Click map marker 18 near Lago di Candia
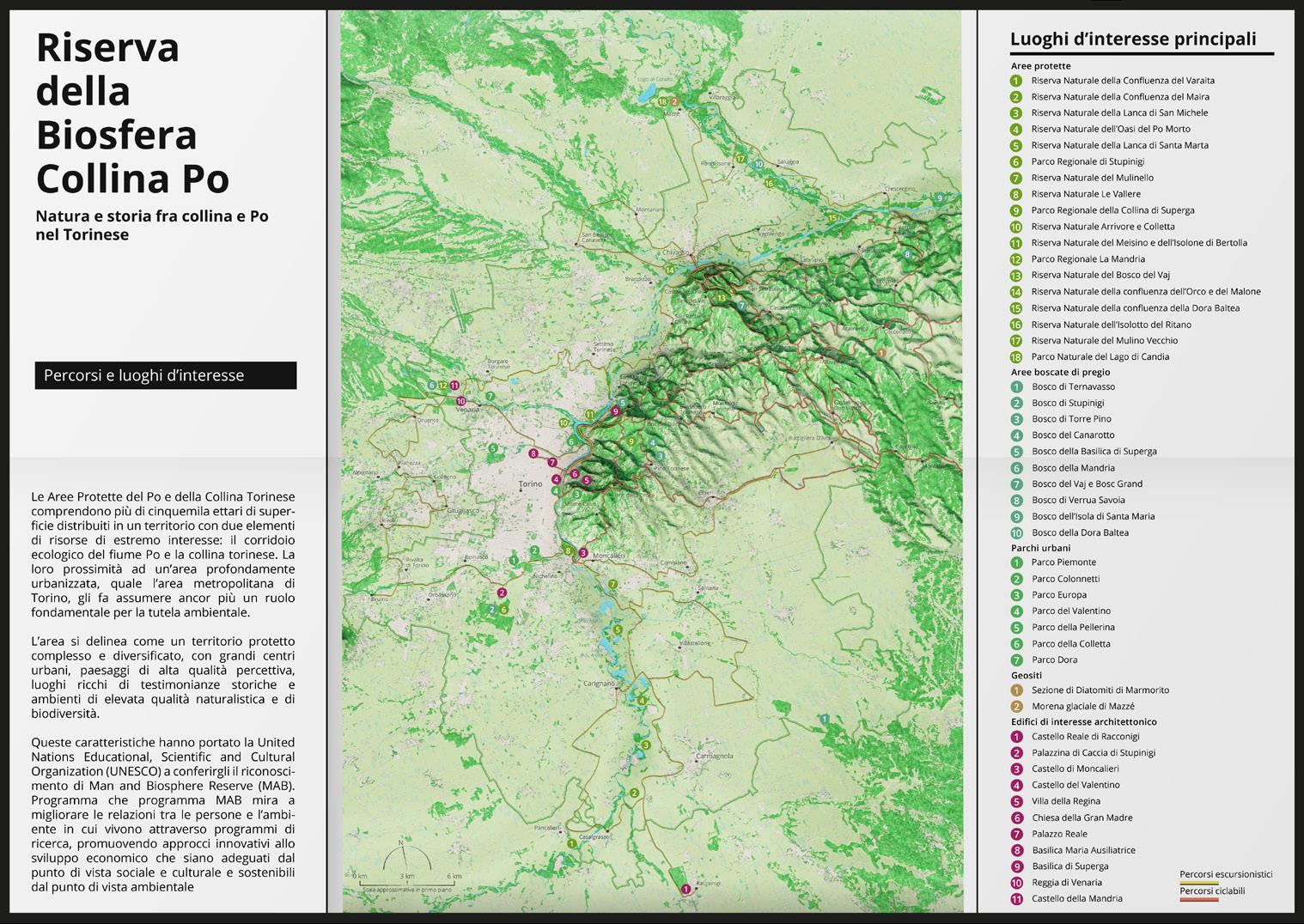This screenshot has width=1304, height=924. click(x=662, y=102)
